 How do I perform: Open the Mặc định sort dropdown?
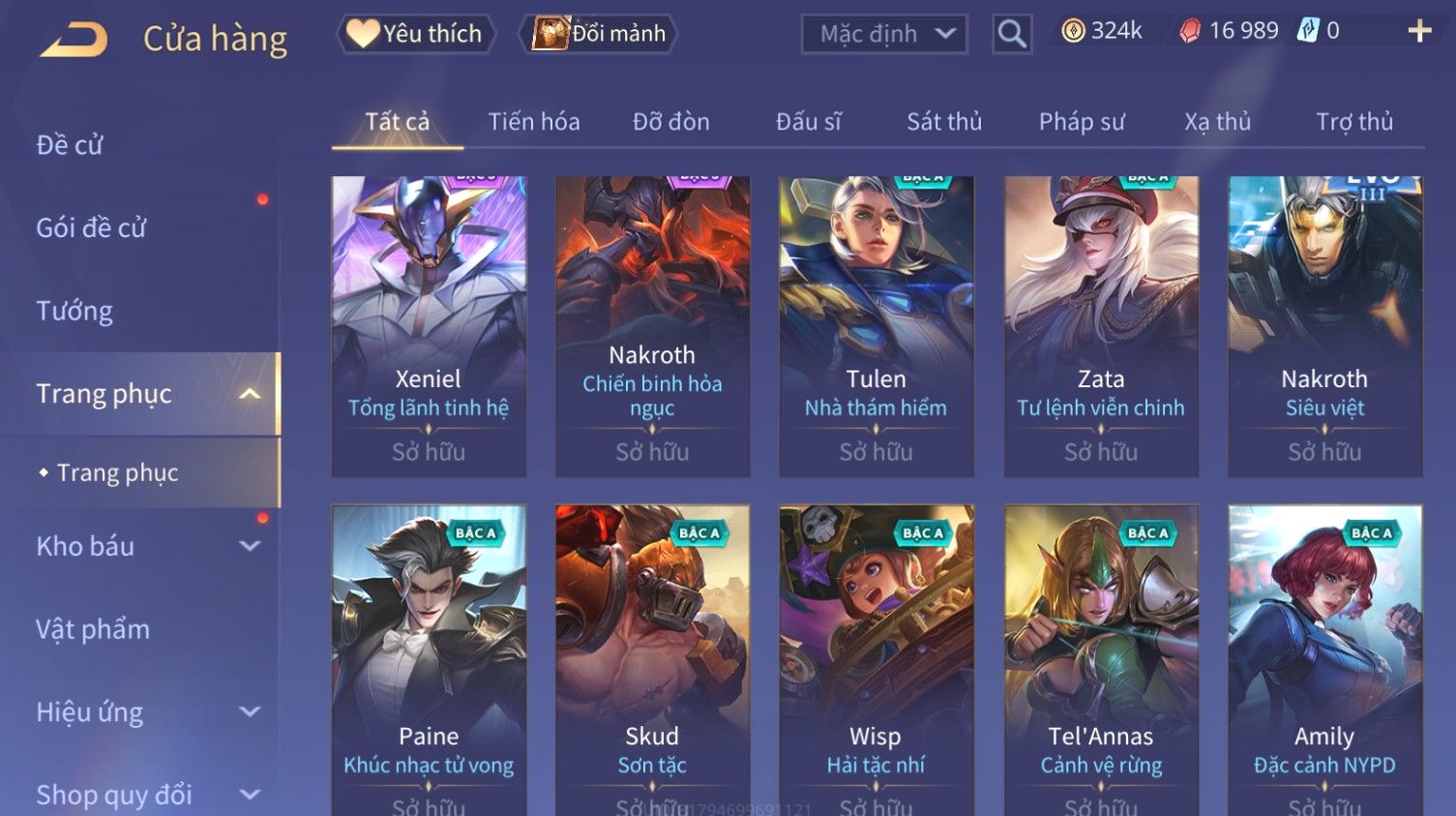(x=884, y=35)
